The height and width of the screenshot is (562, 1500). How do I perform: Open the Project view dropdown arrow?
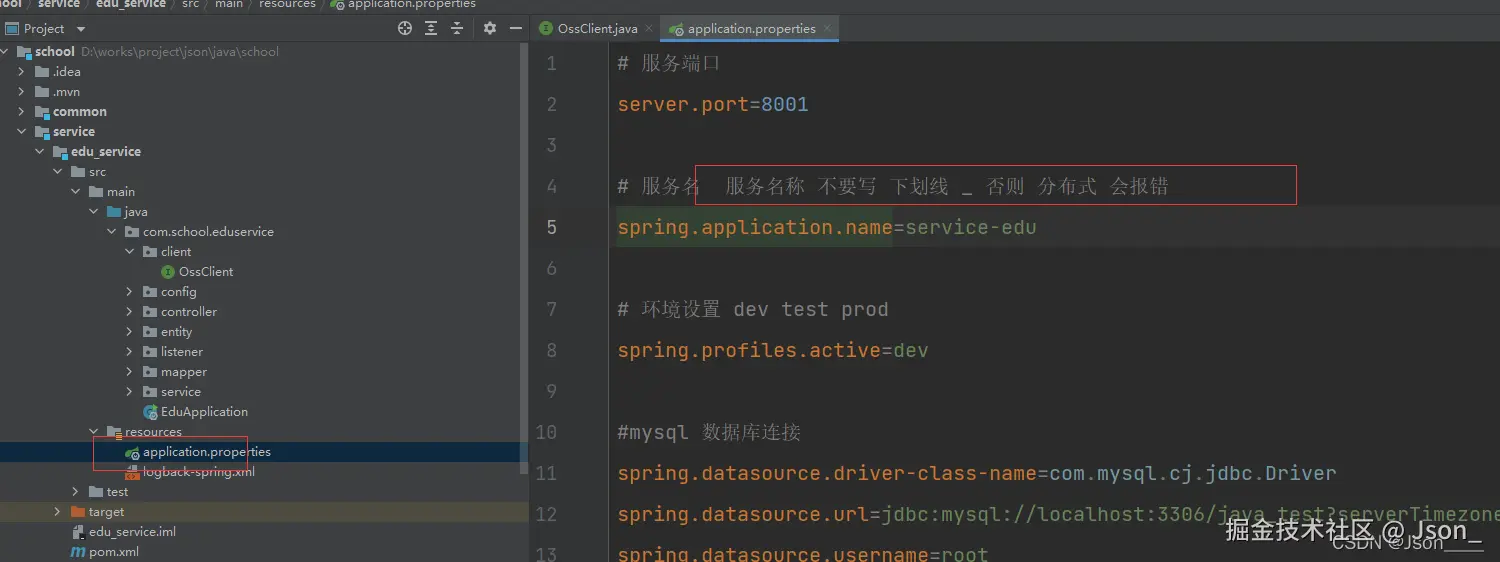81,29
